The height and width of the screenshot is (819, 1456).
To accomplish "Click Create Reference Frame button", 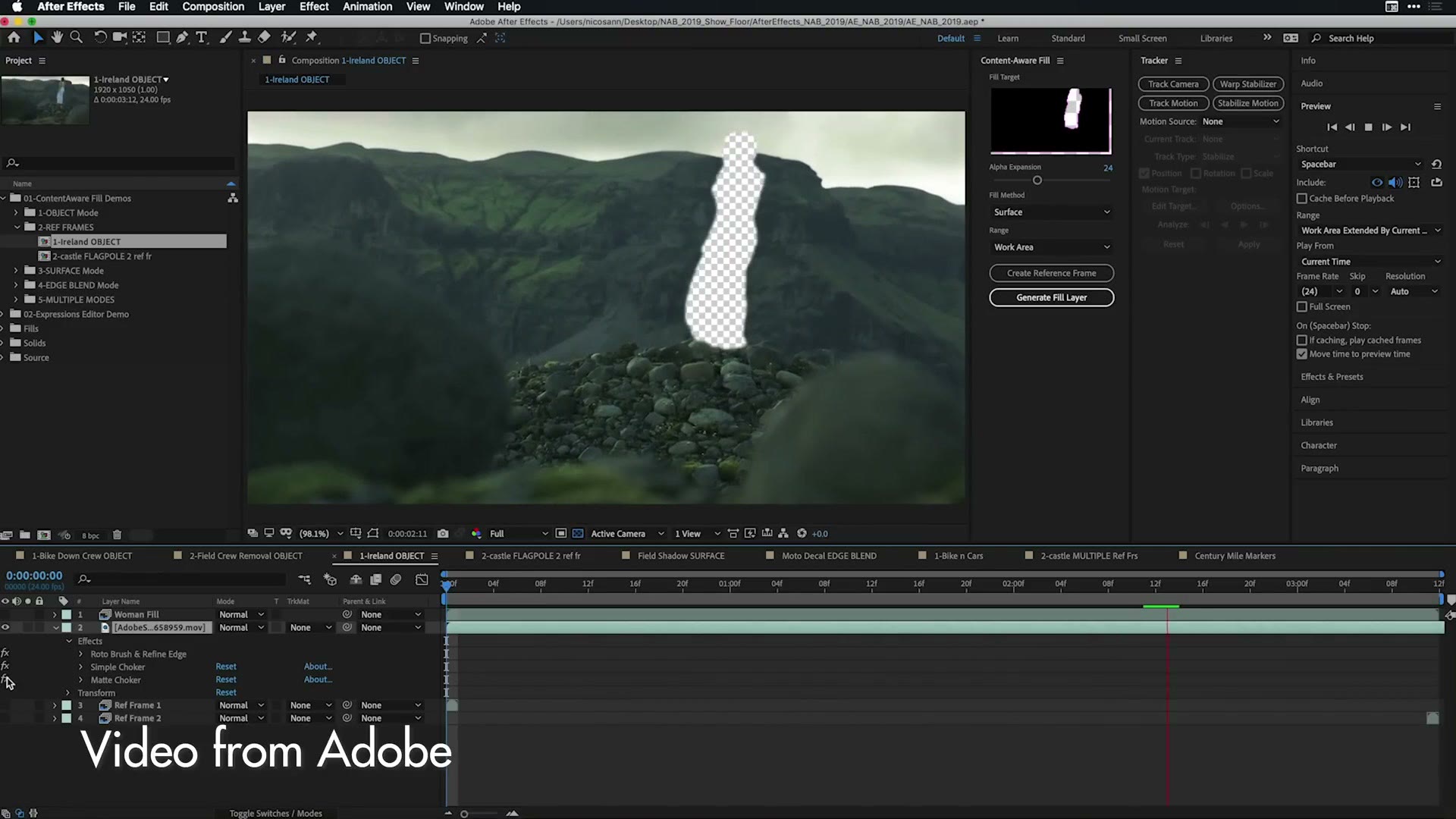I will click(x=1051, y=273).
